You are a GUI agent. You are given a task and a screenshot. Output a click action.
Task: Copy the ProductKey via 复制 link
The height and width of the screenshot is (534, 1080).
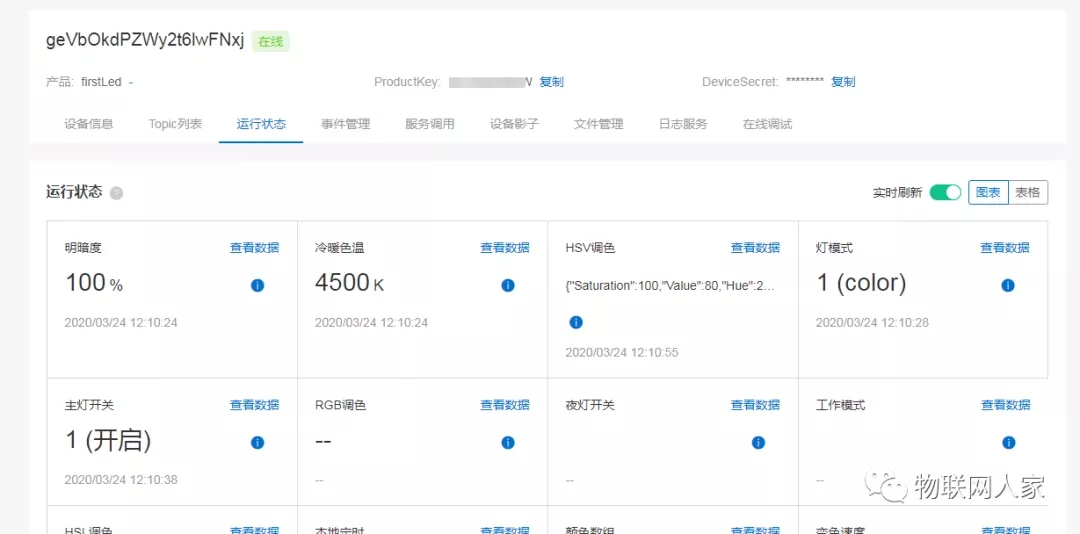[551, 82]
